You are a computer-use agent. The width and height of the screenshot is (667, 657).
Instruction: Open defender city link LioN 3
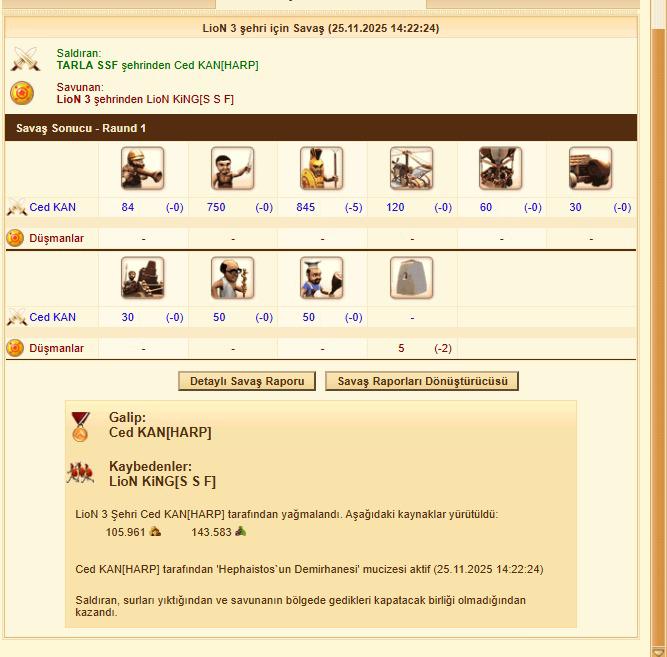[74, 99]
